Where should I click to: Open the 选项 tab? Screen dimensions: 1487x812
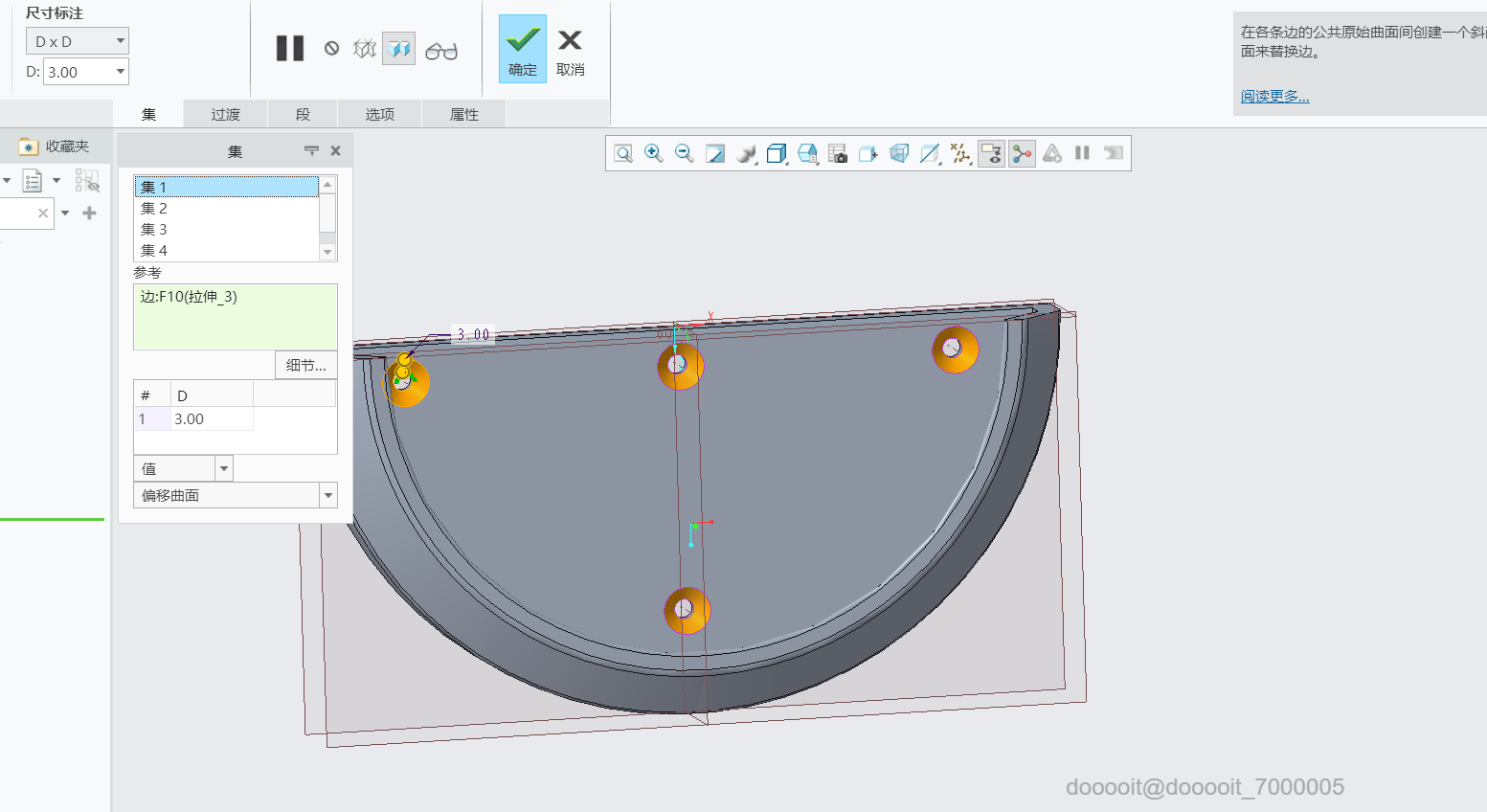(x=379, y=114)
